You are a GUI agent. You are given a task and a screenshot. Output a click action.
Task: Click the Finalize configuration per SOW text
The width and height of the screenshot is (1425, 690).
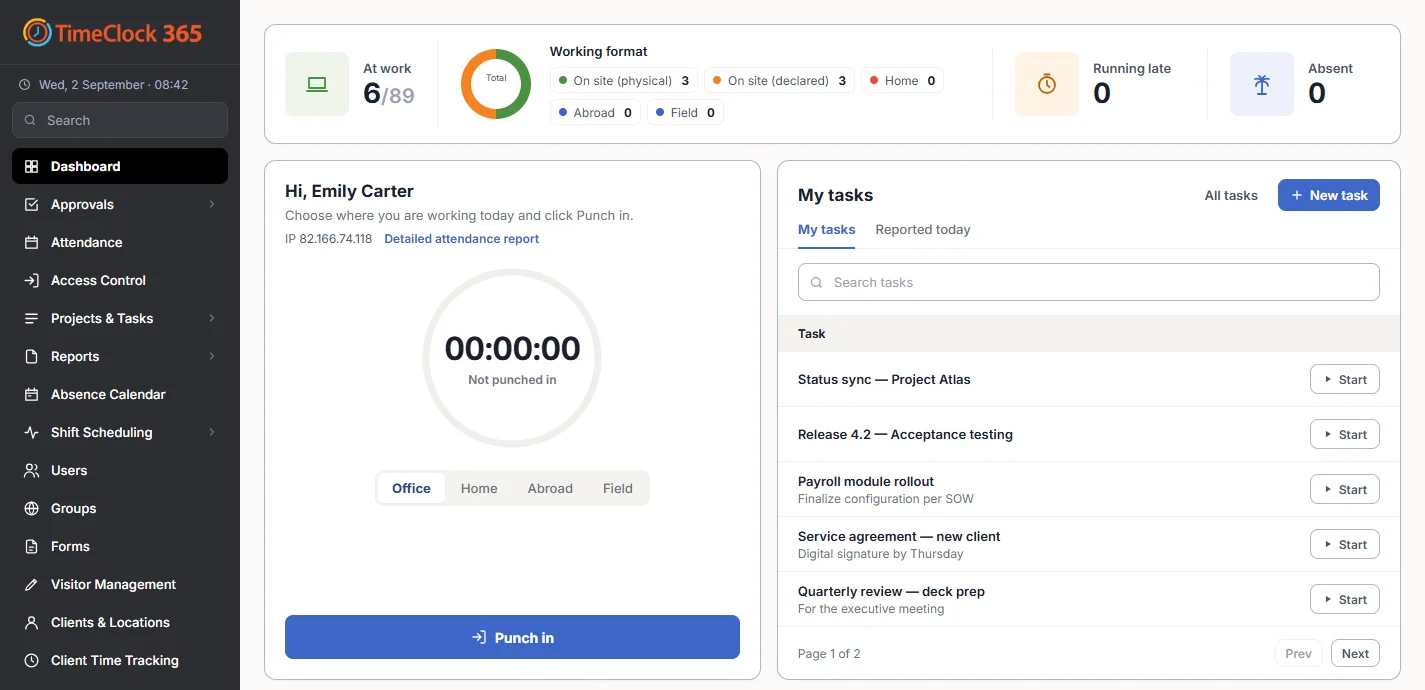pyautogui.click(x=885, y=498)
